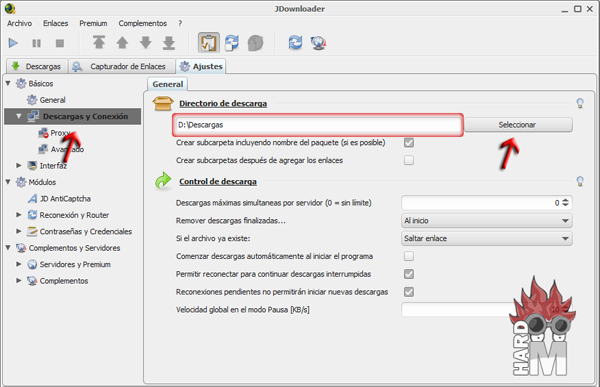Screen dimensions: 600x387
Task: Open the Complementos menu
Action: 142,23
